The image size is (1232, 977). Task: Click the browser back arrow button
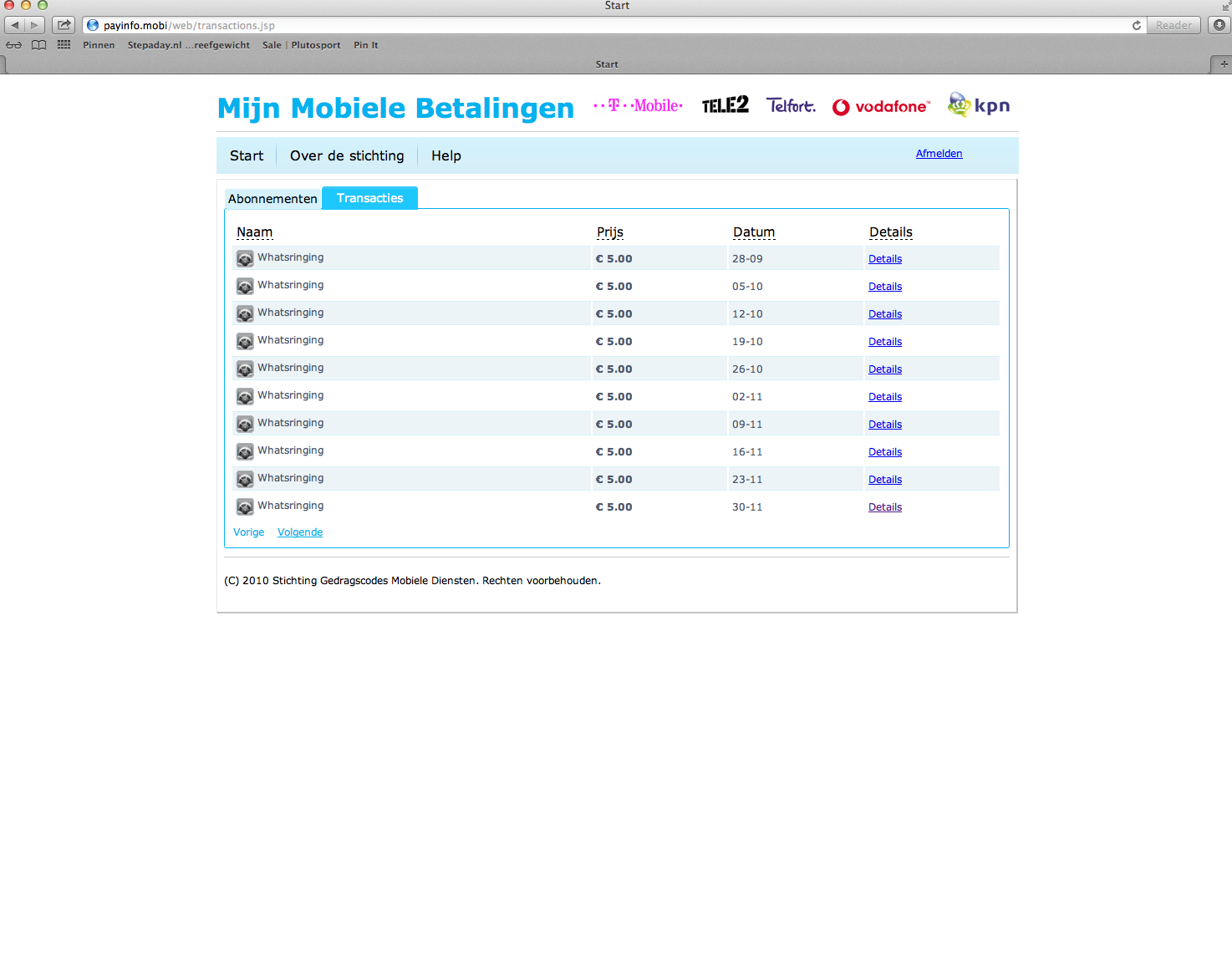15,25
